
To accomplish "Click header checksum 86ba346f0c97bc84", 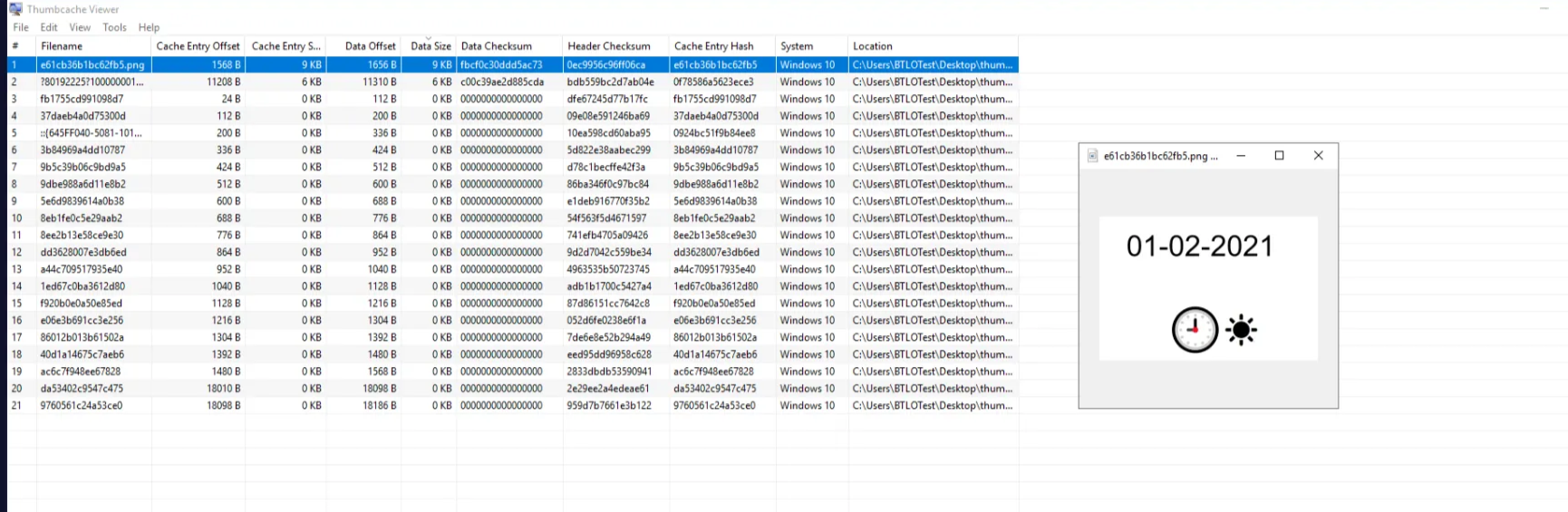I will coord(608,184).
